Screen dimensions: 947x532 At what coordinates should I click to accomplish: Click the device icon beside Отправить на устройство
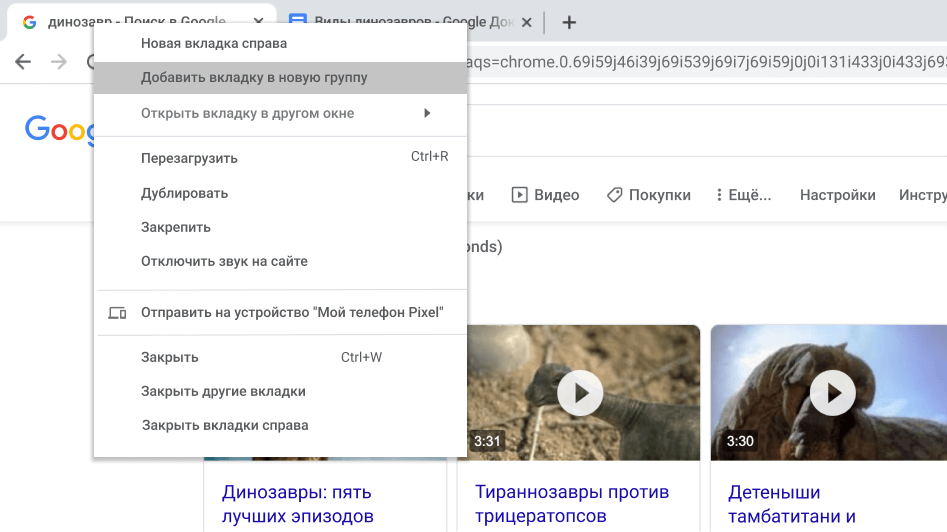(x=117, y=313)
